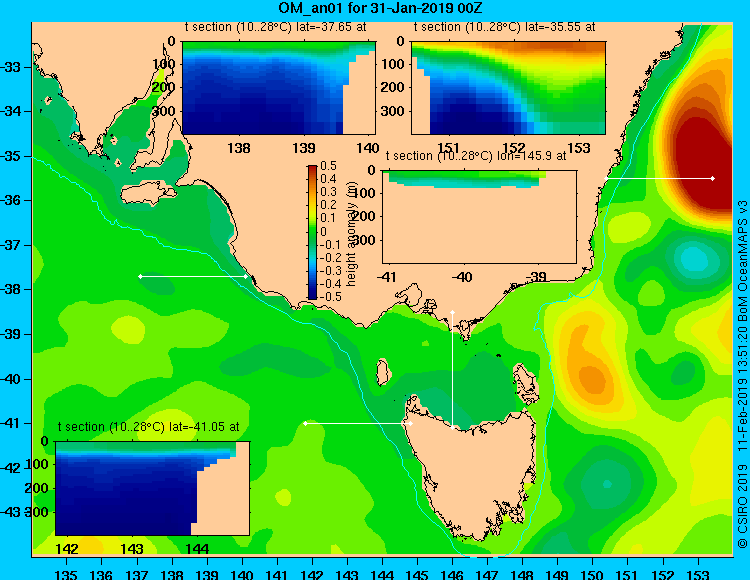This screenshot has width=750, height=580.
Task: Click main map bottom axis longitude label "137"
Action: tap(136, 574)
